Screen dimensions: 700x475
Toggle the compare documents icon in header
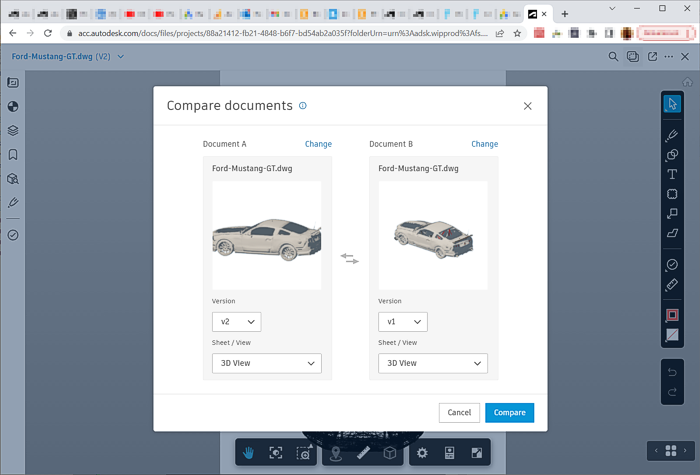[x=633, y=57]
